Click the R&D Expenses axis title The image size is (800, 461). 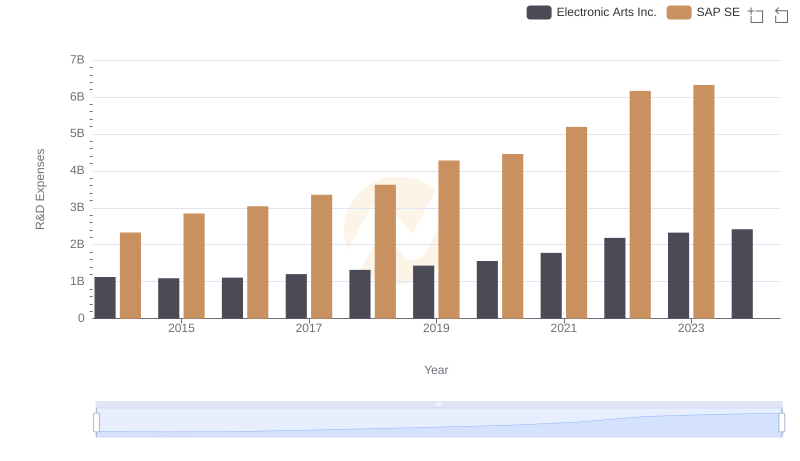40,189
